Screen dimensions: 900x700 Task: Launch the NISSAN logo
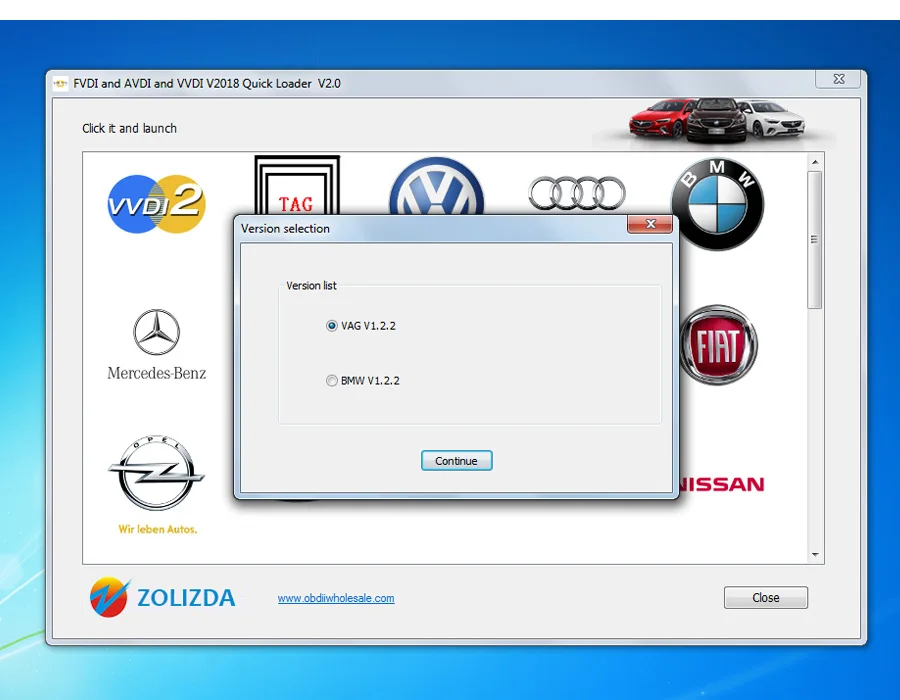pos(721,484)
